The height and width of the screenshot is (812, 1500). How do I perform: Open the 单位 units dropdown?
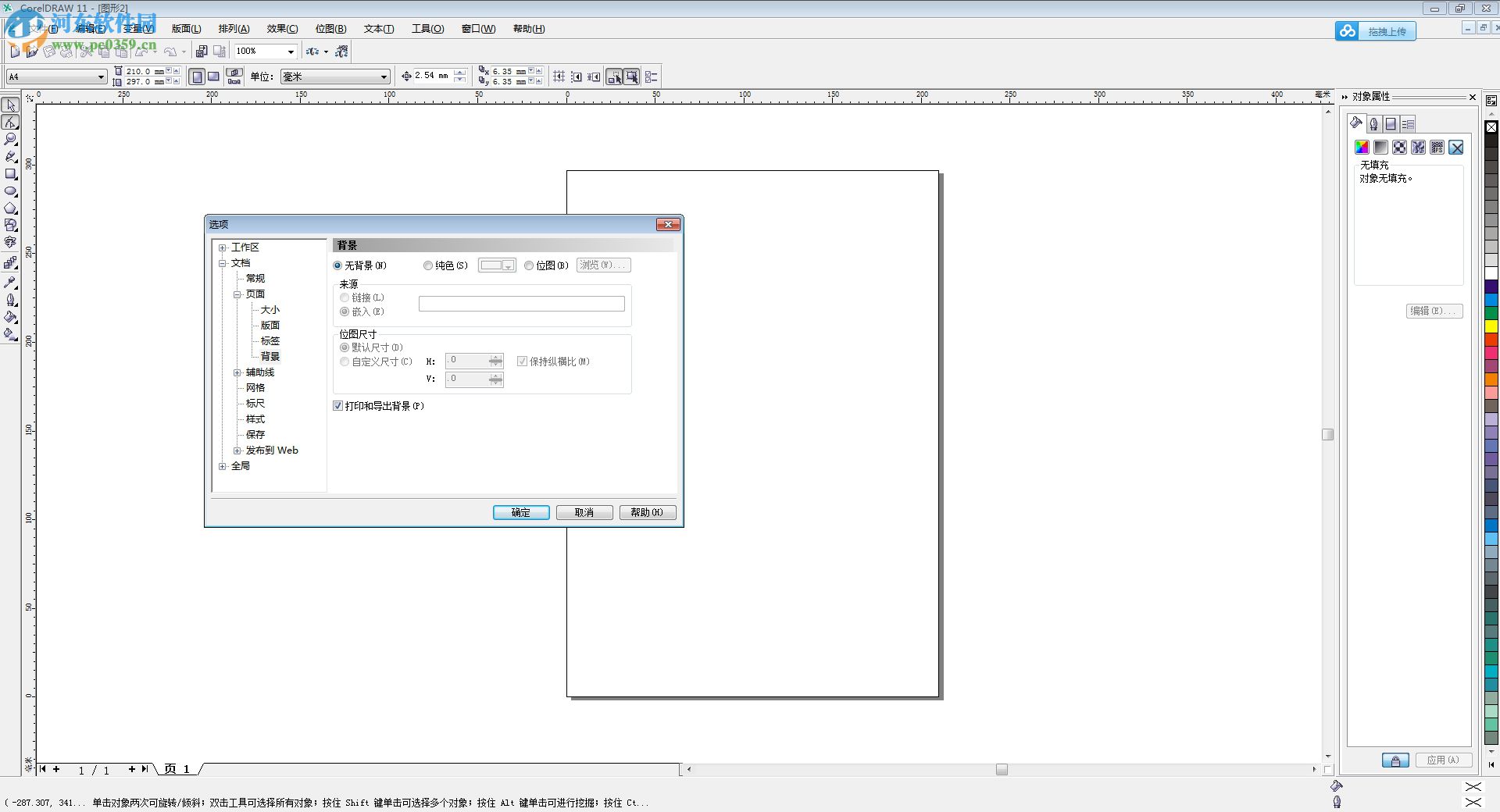pos(382,77)
